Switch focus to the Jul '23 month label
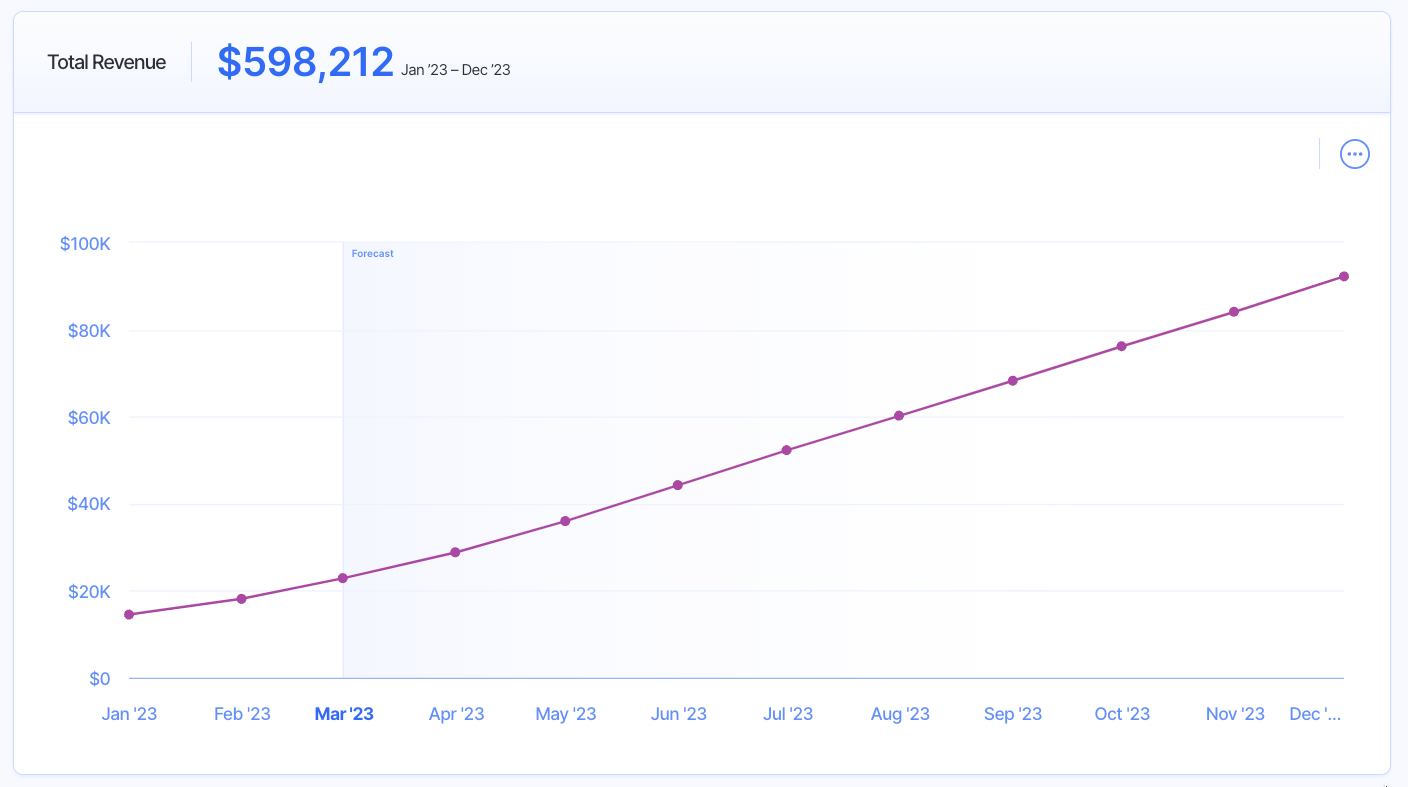Viewport: 1408px width, 787px height. 789,713
